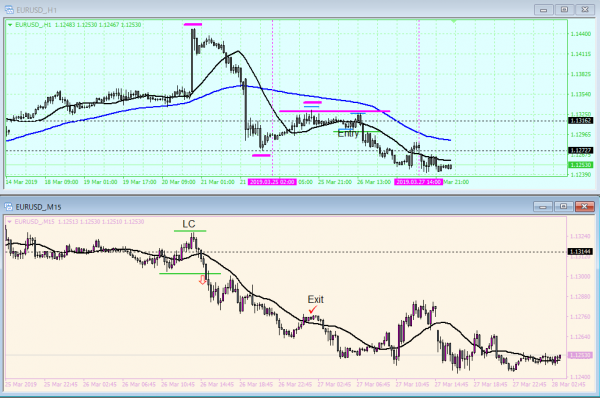The image size is (600, 398).
Task: Close the EURUSD_M15 chart window
Action: click(x=584, y=207)
